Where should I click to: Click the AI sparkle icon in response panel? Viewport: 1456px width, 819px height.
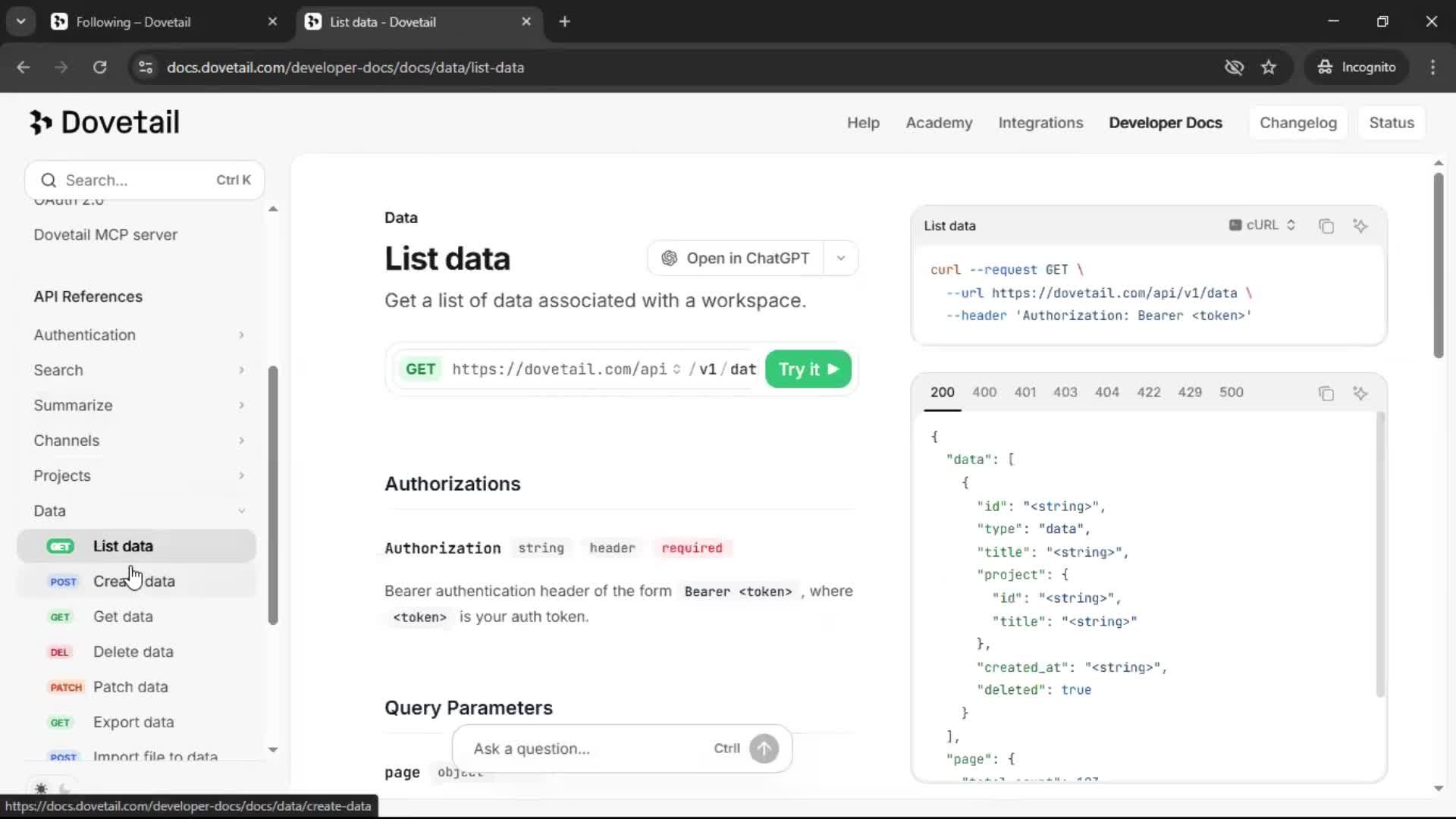1360,393
